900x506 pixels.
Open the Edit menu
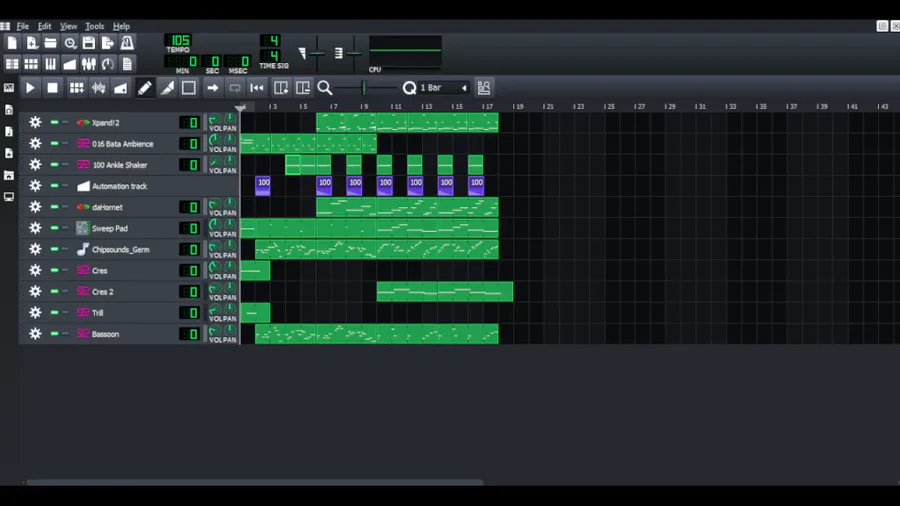[x=44, y=26]
